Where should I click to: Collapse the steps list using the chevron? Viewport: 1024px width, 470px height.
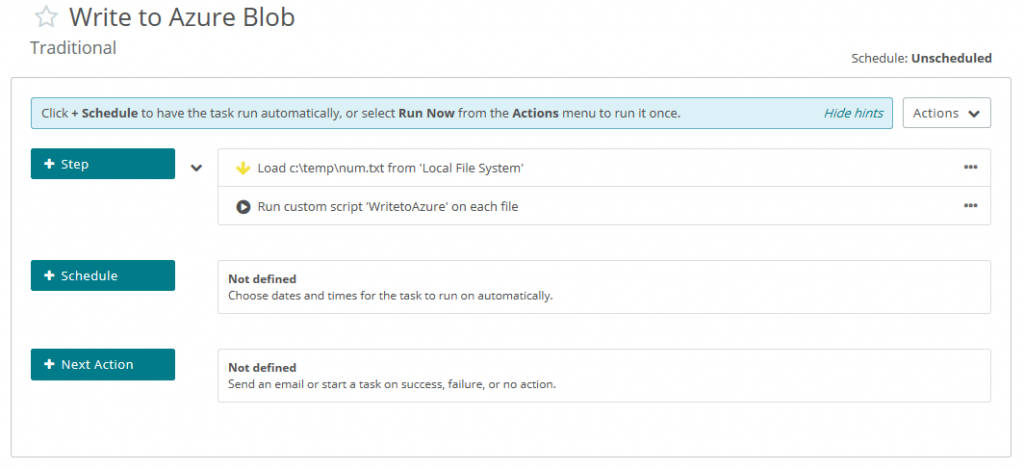point(196,168)
